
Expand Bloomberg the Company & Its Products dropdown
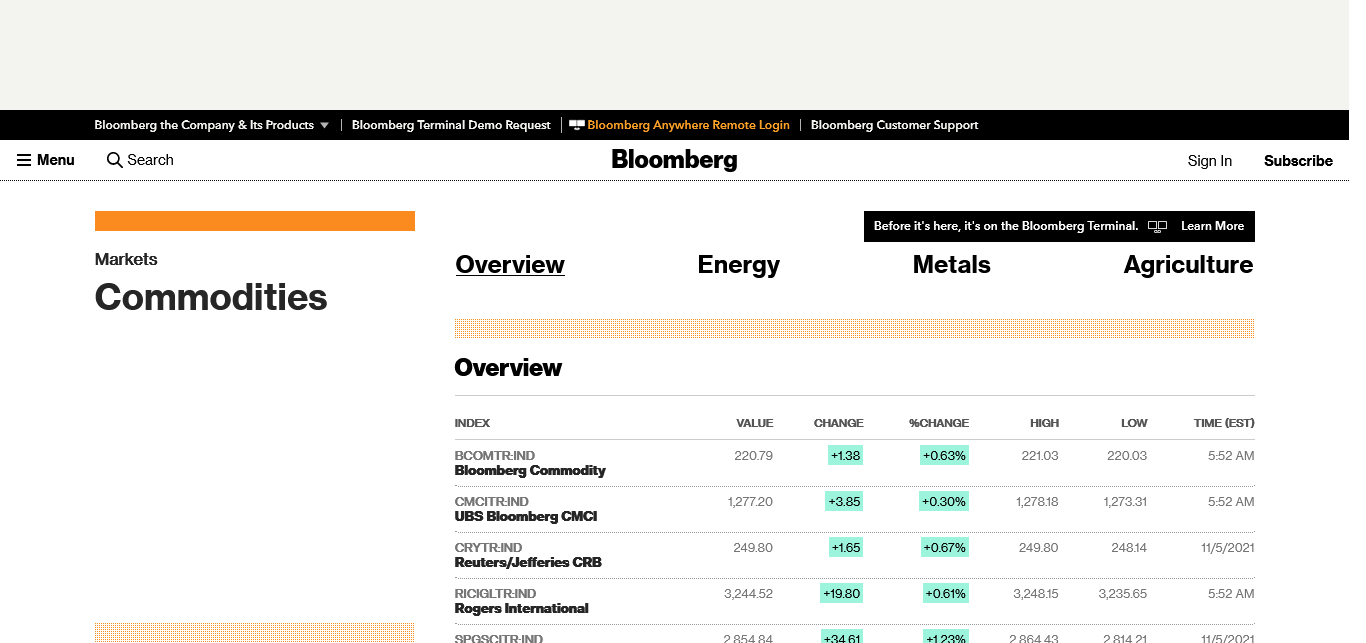(x=324, y=126)
